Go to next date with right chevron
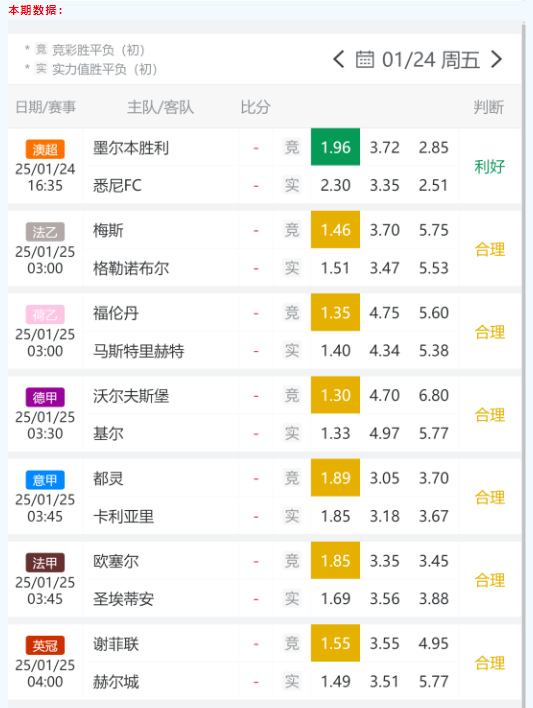 click(496, 60)
